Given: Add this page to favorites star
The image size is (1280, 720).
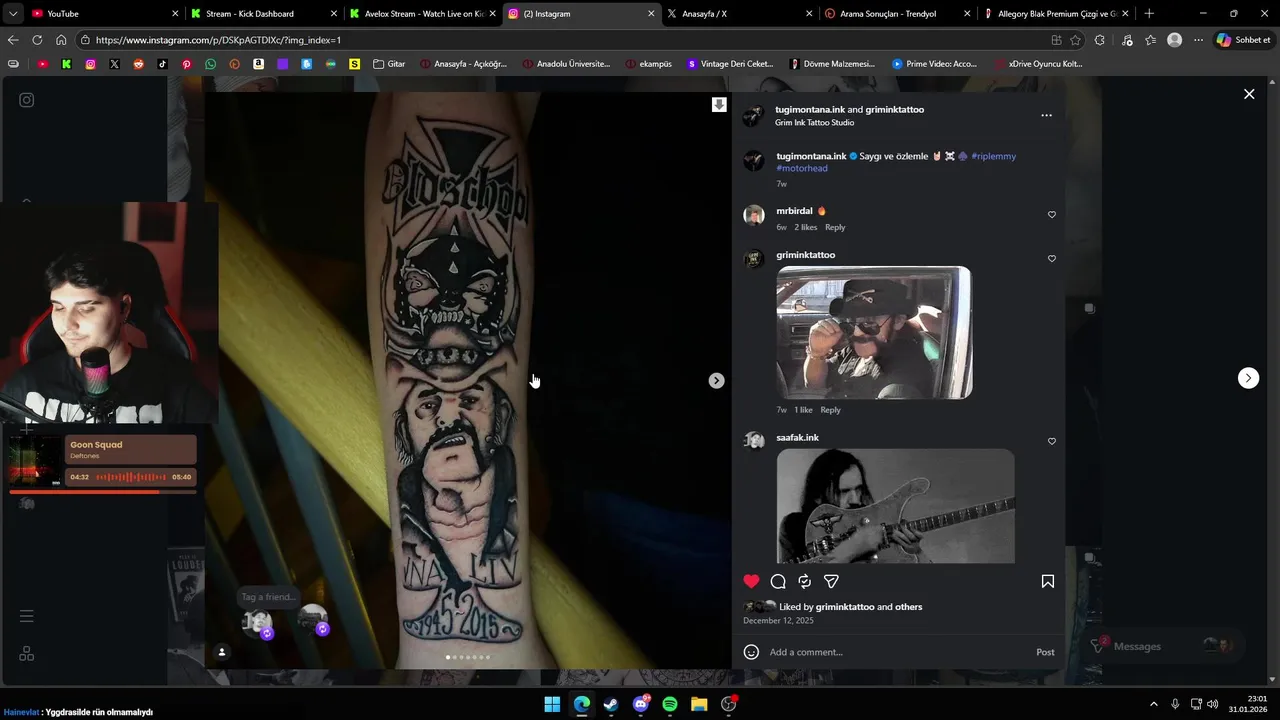Looking at the screenshot, I should (x=1076, y=40).
